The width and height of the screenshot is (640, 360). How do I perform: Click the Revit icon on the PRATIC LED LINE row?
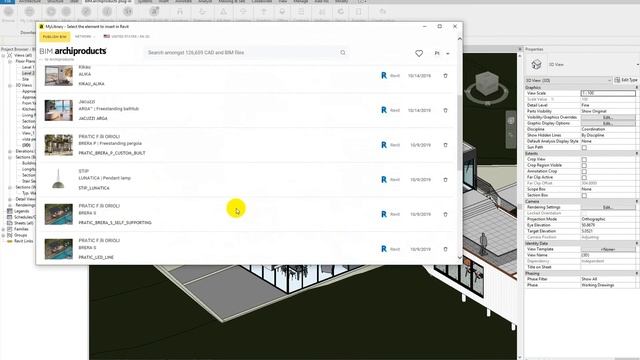tap(384, 249)
